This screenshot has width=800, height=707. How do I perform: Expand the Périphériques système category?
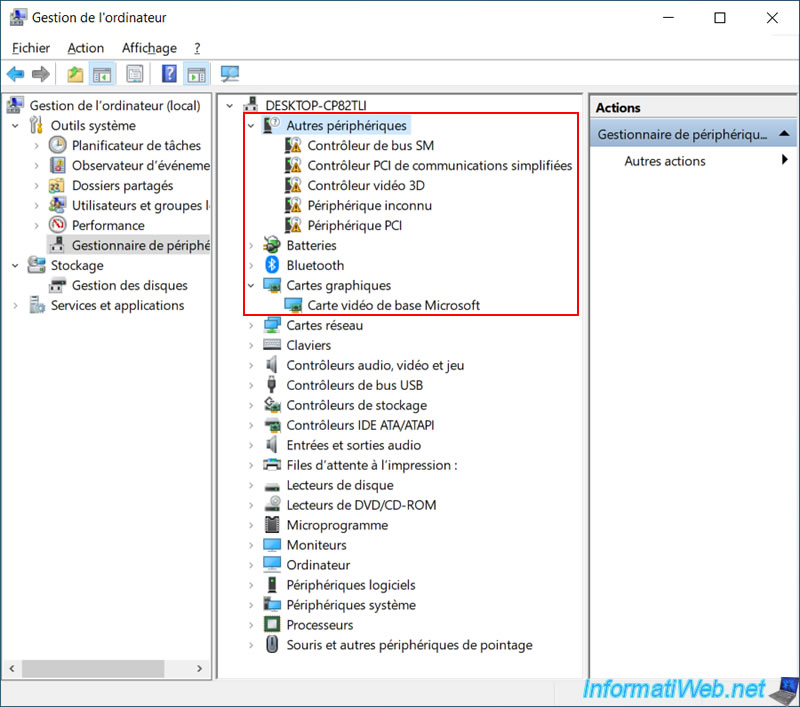pos(251,605)
